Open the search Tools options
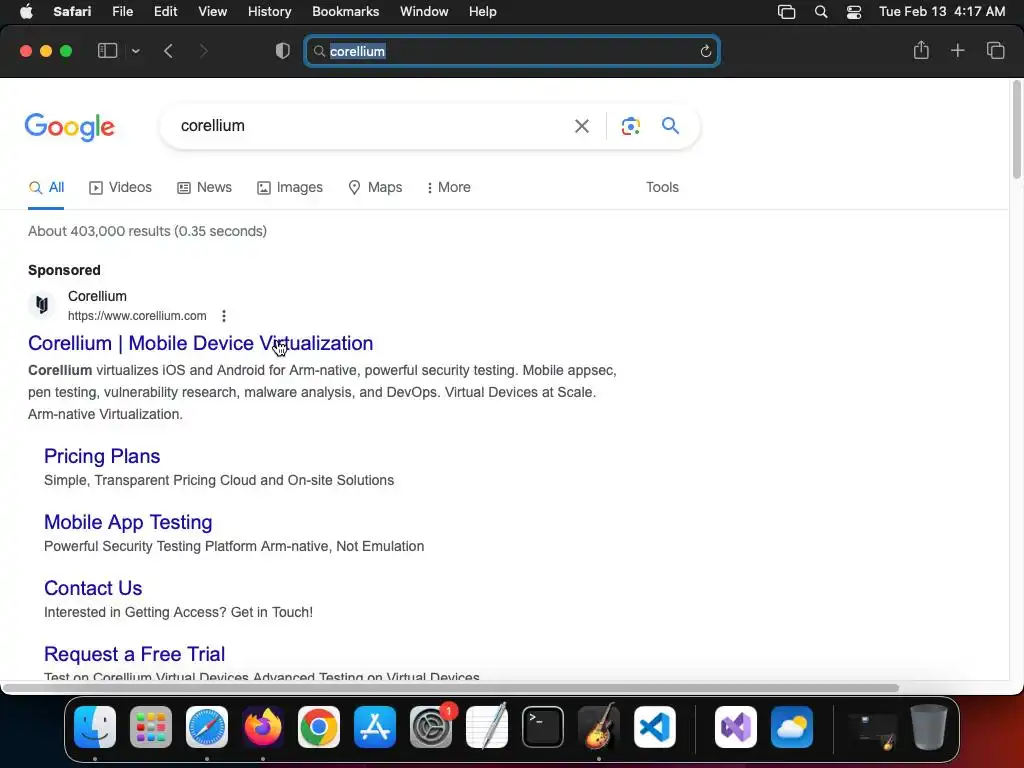This screenshot has height=768, width=1024. [662, 187]
